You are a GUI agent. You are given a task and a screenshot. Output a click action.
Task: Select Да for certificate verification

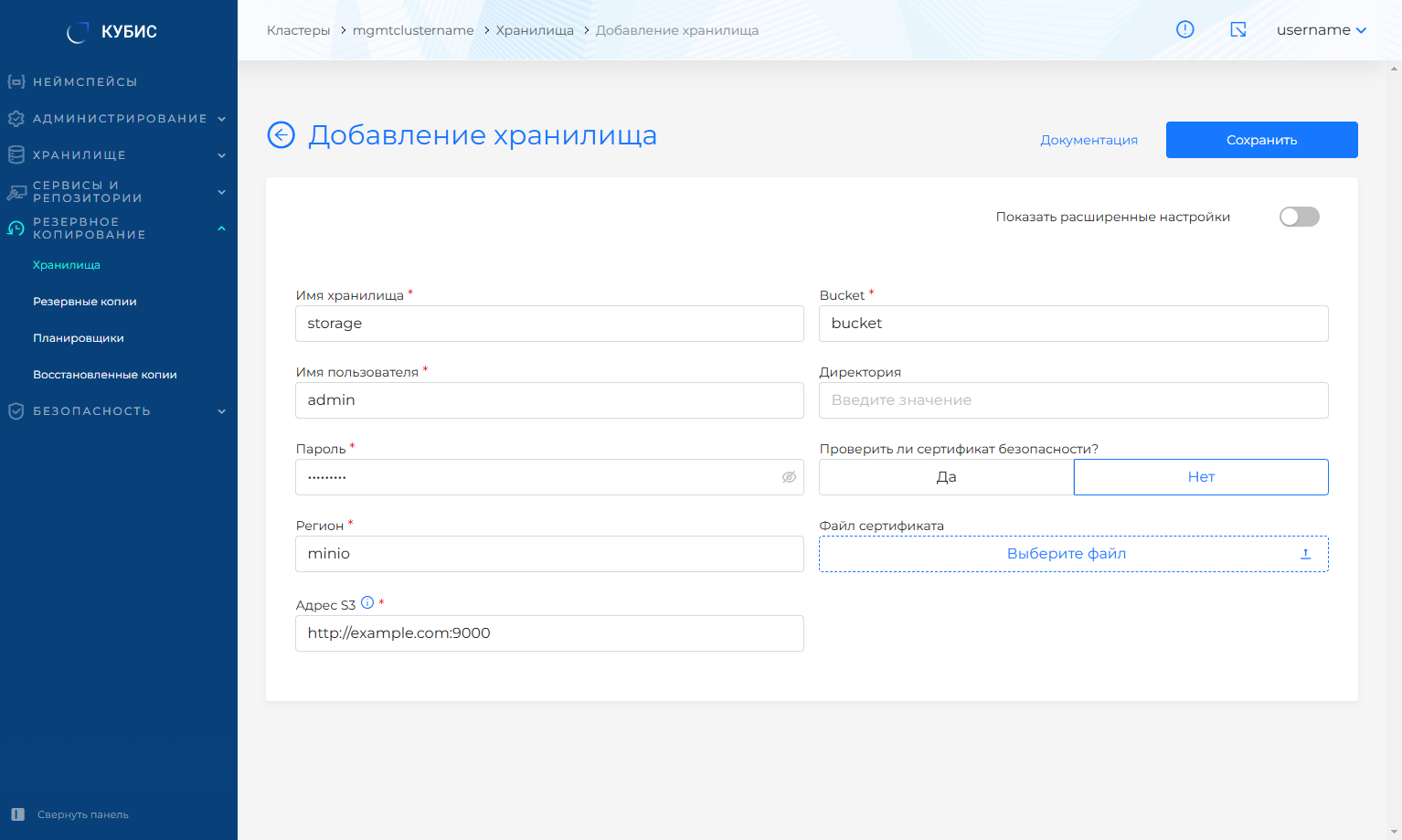pyautogui.click(x=946, y=477)
